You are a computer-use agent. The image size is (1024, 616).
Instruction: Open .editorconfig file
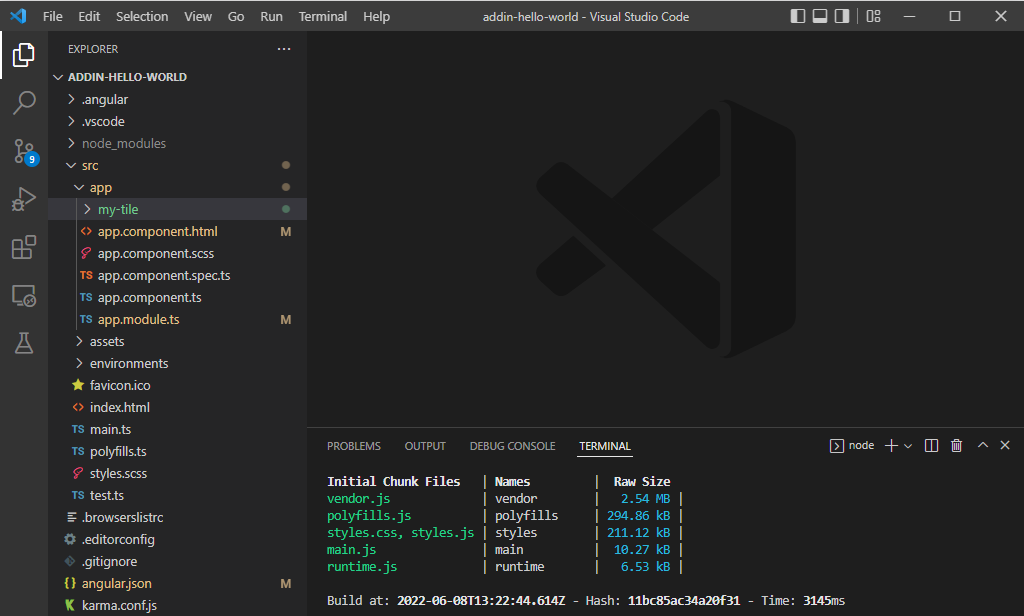point(178,539)
